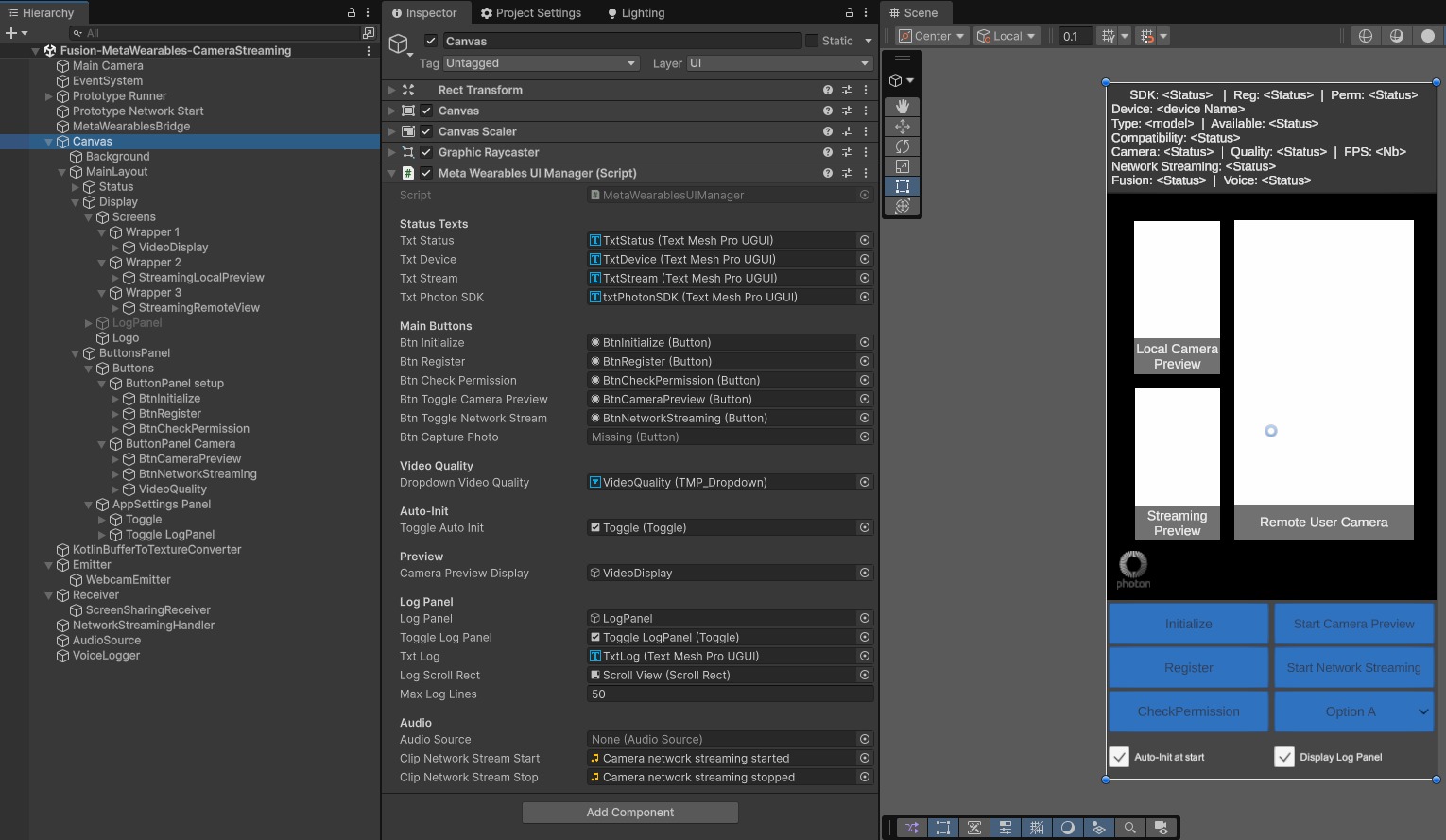Activate the Rect tool in Scene overlay

click(902, 186)
